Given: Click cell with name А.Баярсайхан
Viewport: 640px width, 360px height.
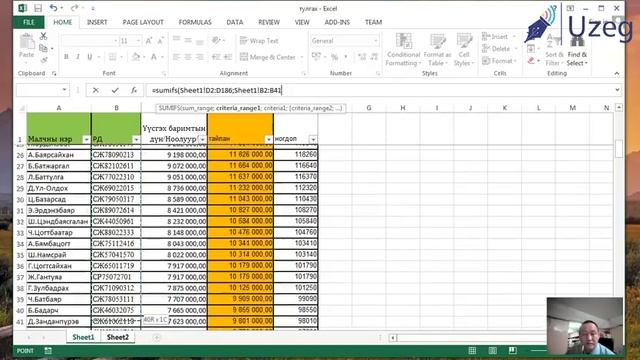Looking at the screenshot, I should pyautogui.click(x=58, y=155).
